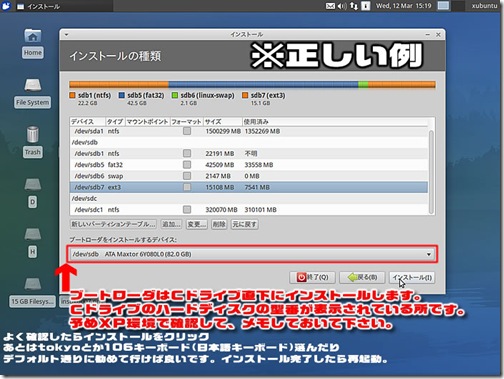The width and height of the screenshot is (504, 379).
Task: Select the /dev/sdb7 ext3 row
Action: (249, 187)
